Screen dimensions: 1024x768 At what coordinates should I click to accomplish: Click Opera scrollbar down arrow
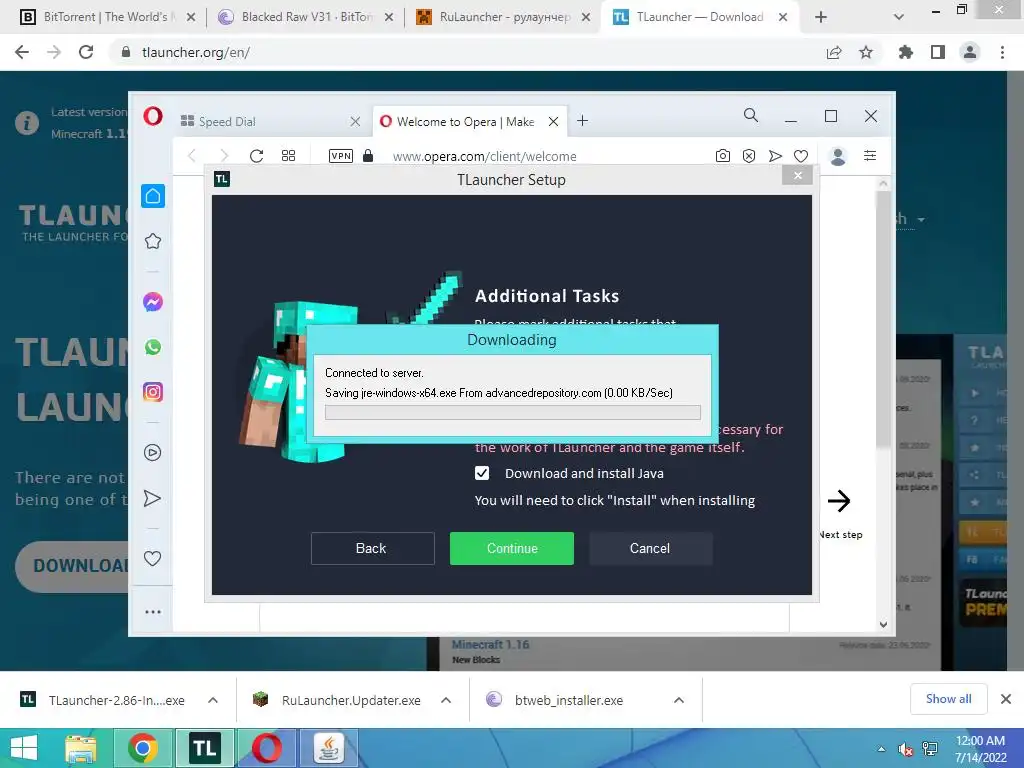(883, 624)
